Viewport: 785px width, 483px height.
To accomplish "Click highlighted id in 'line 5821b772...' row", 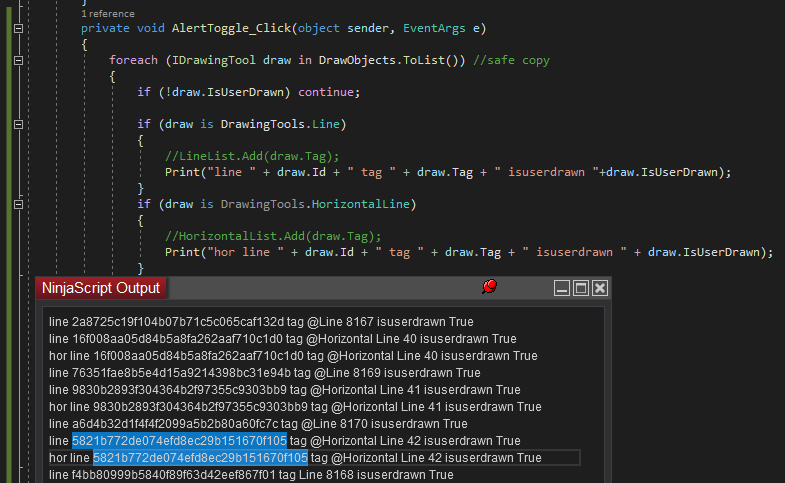I will point(179,441).
